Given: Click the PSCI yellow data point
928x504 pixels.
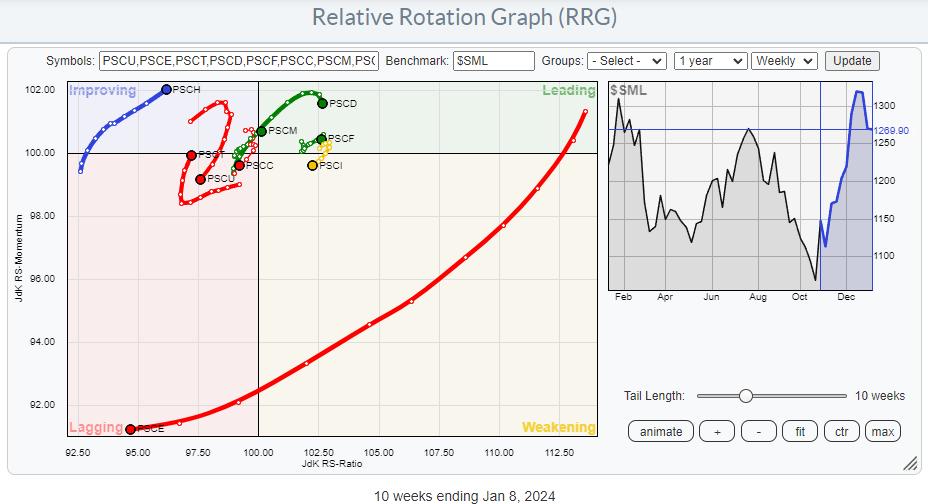Looking at the screenshot, I should [x=312, y=165].
